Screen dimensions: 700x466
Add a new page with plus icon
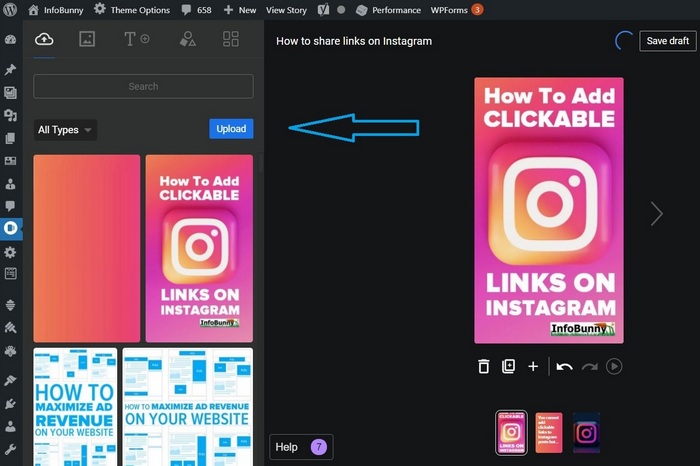(533, 366)
